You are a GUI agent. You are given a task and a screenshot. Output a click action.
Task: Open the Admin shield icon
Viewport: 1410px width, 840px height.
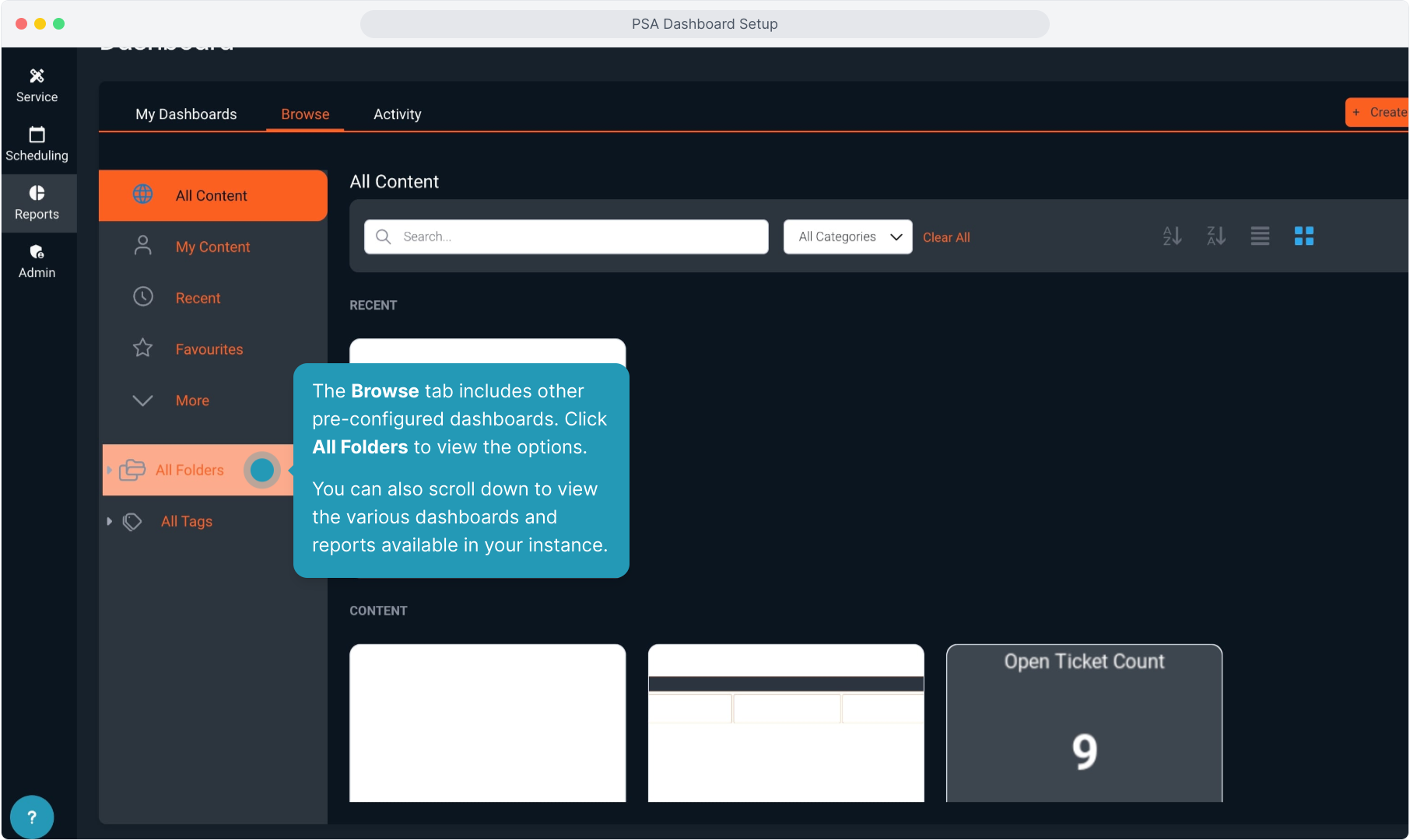tap(37, 251)
